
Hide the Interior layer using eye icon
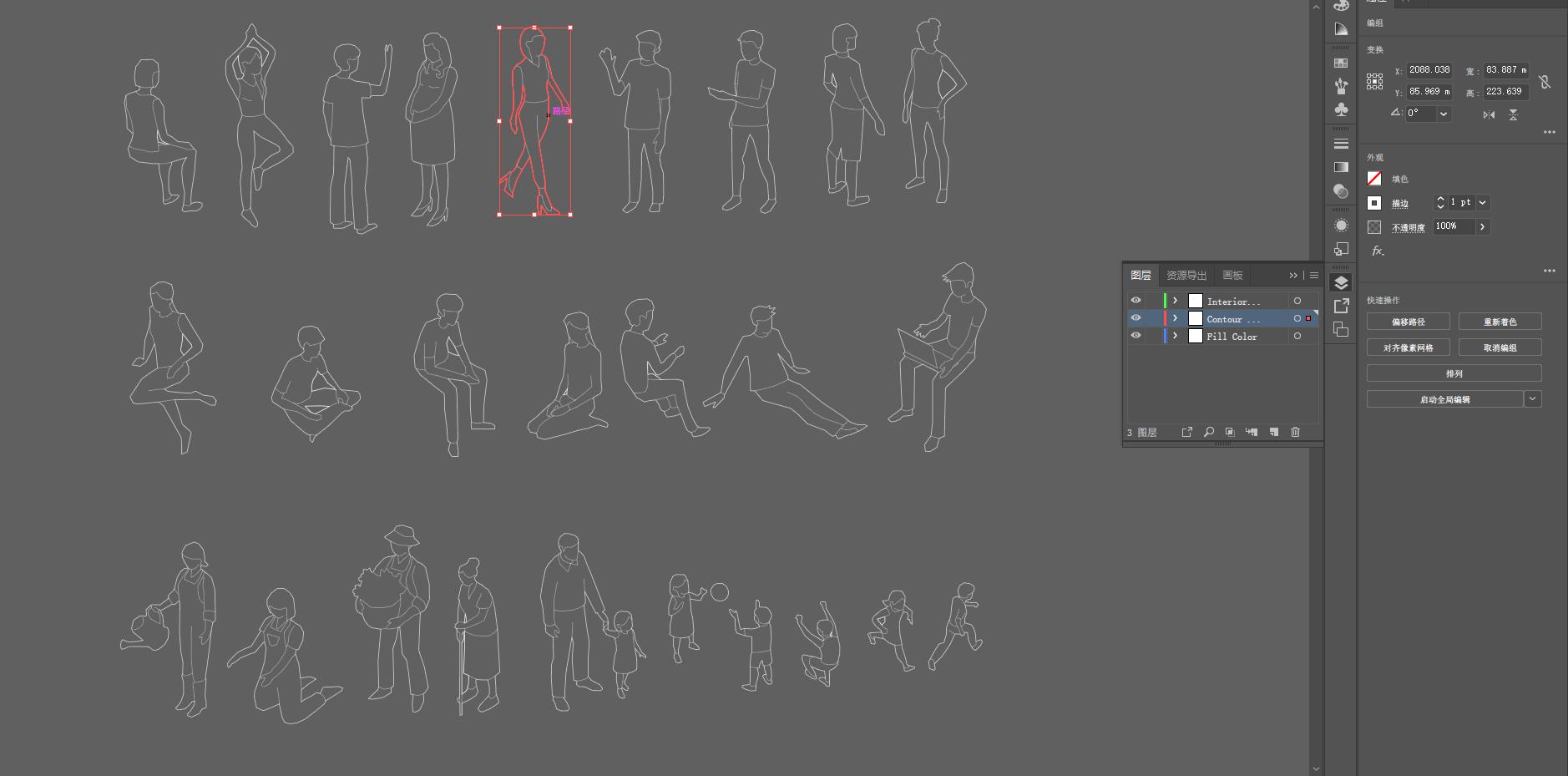pos(1136,301)
